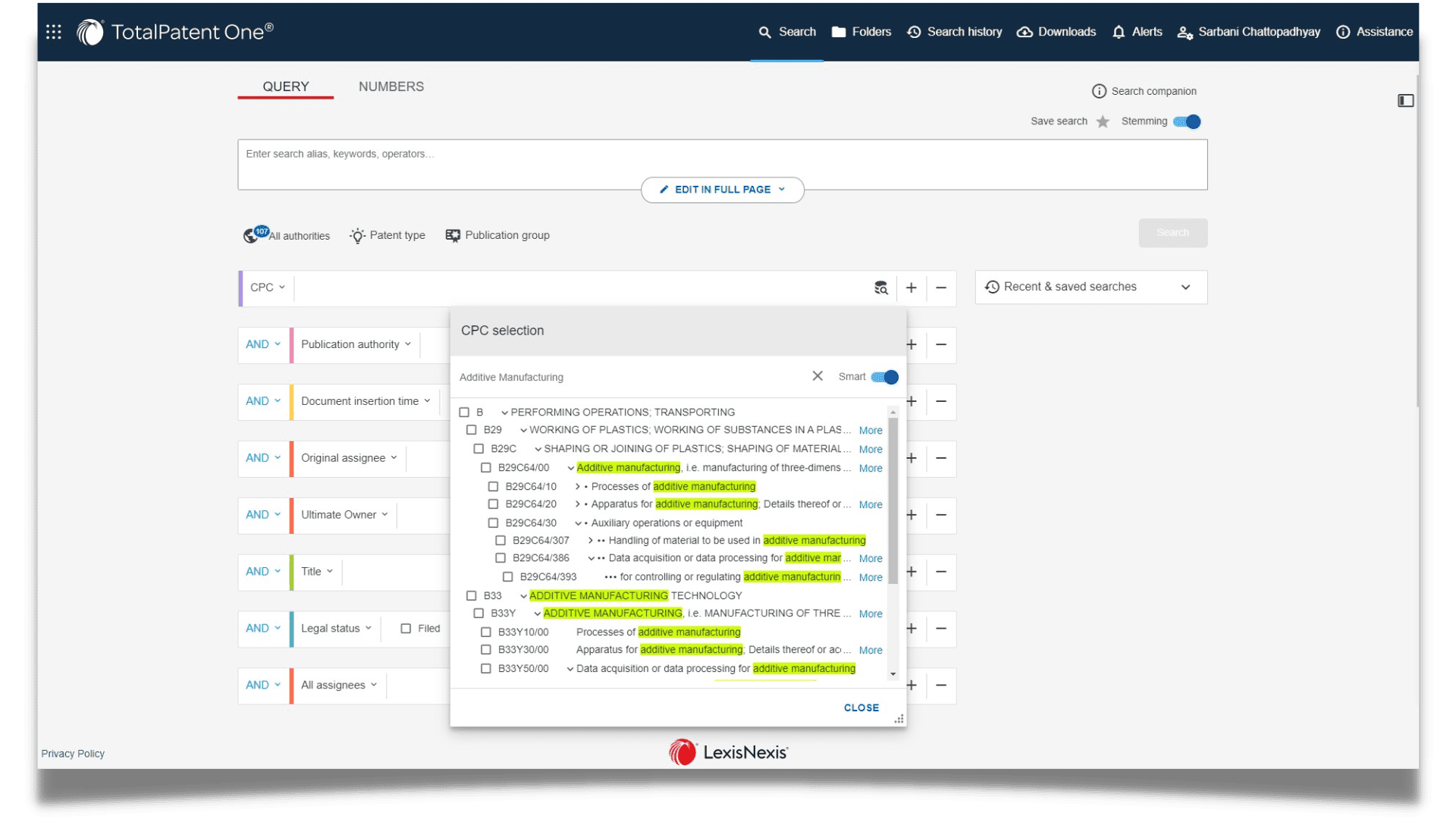The height and width of the screenshot is (819, 1456).
Task: Toggle the side panel layout icon
Action: (x=1405, y=100)
